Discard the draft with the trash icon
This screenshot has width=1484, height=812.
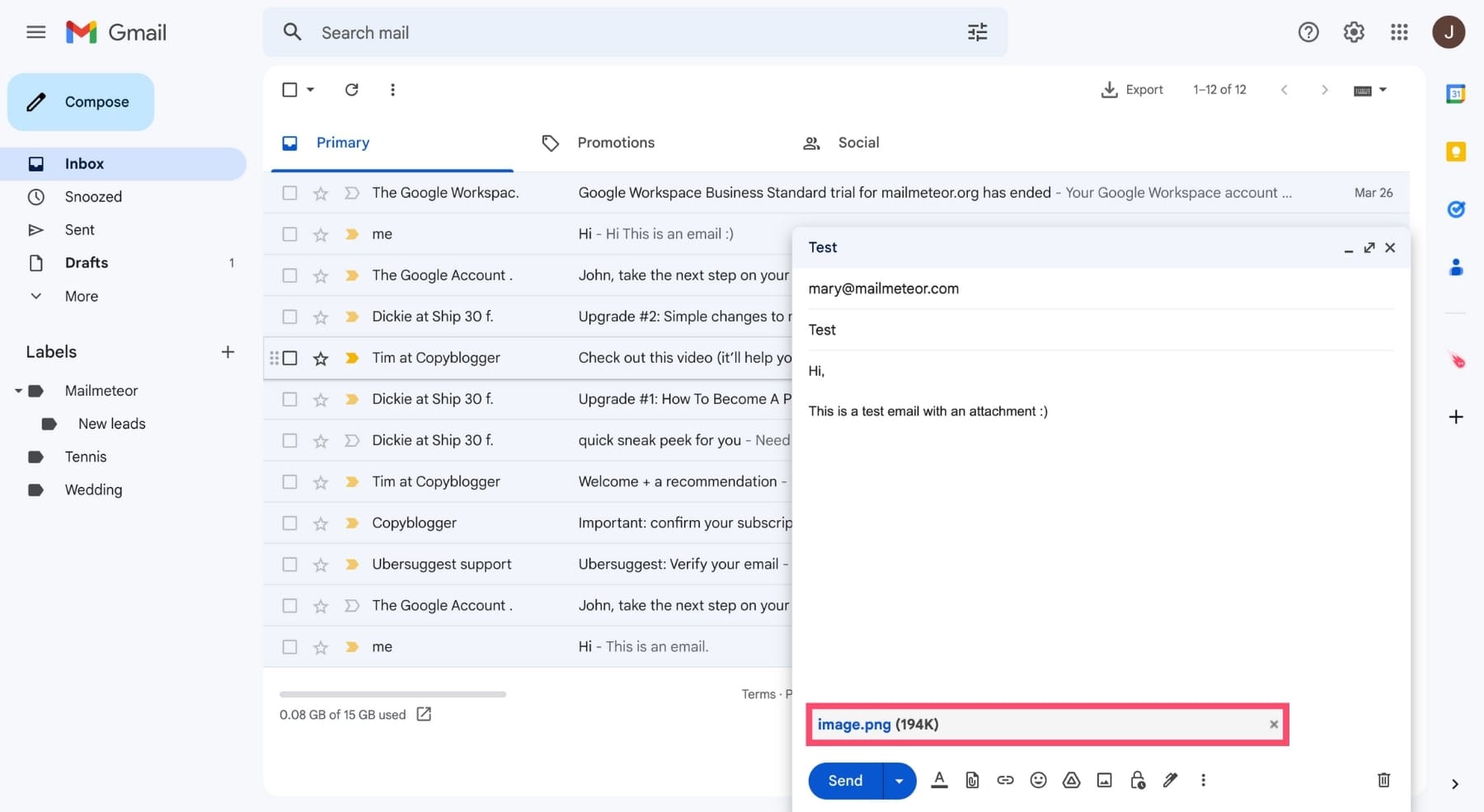coord(1383,780)
